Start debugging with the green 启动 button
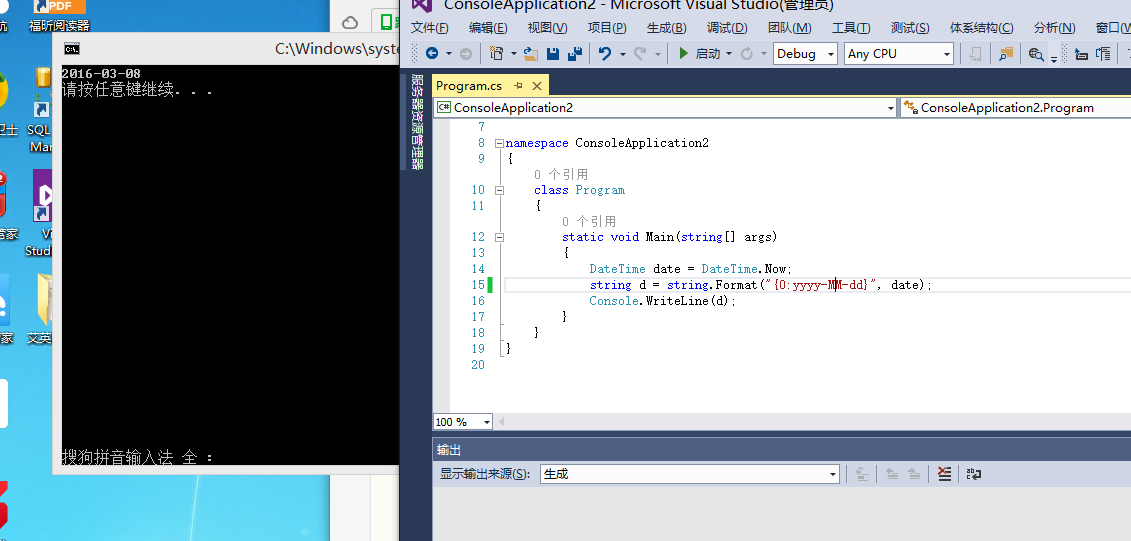 click(699, 53)
